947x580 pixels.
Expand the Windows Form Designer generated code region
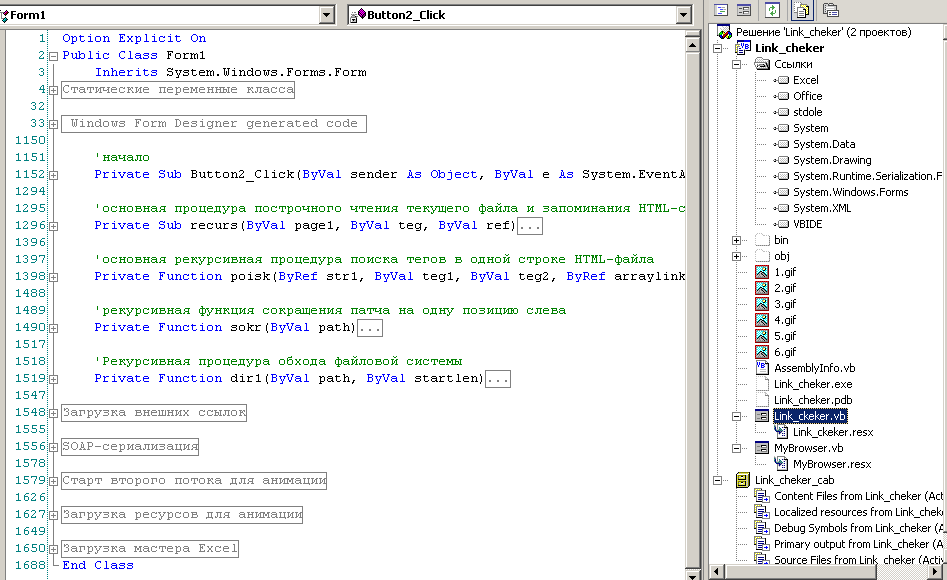[53, 124]
